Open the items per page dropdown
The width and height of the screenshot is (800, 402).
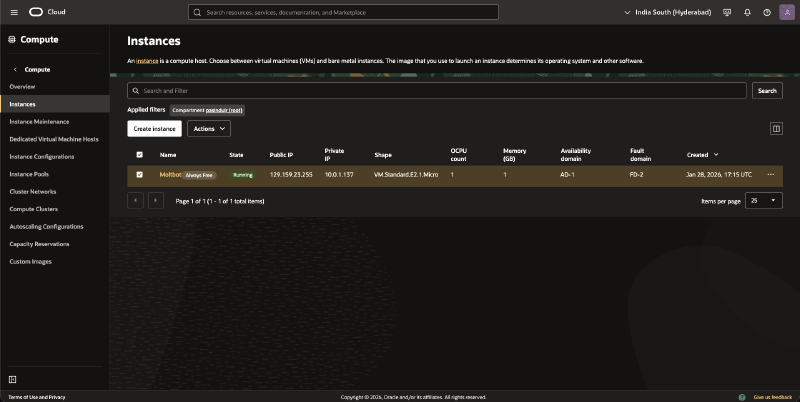tap(764, 200)
